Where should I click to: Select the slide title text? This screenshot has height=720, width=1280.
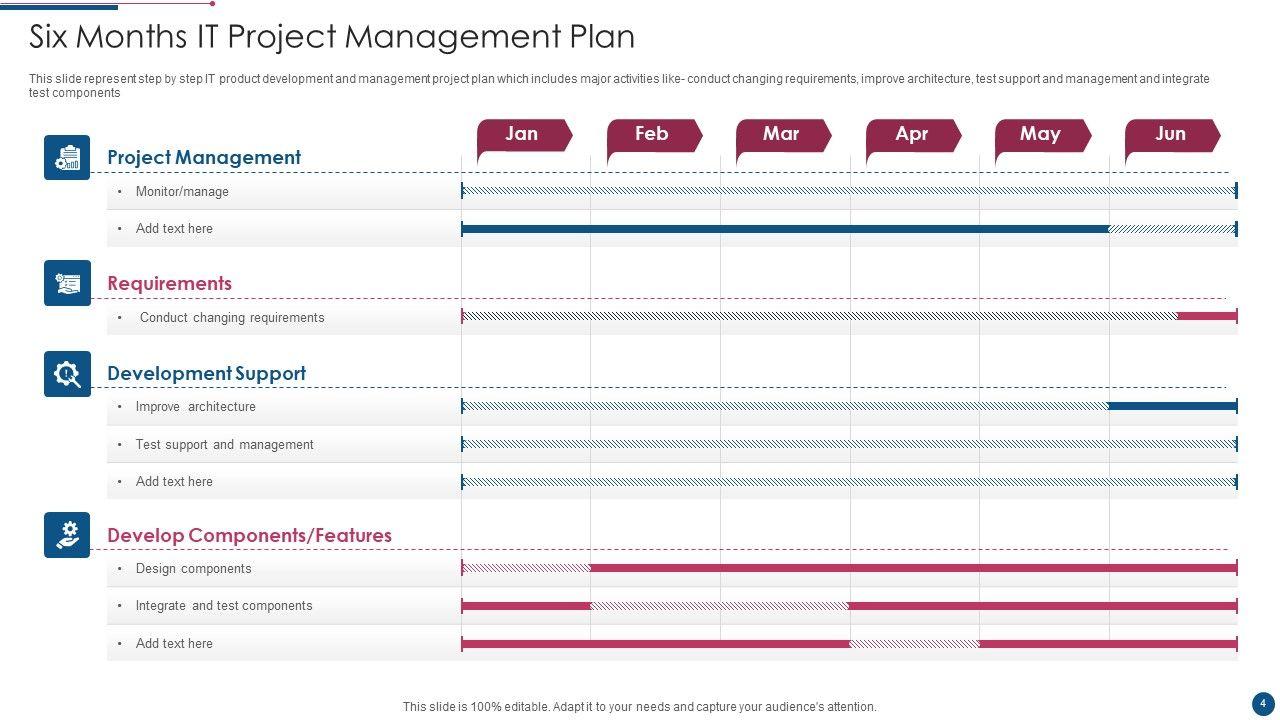(332, 37)
